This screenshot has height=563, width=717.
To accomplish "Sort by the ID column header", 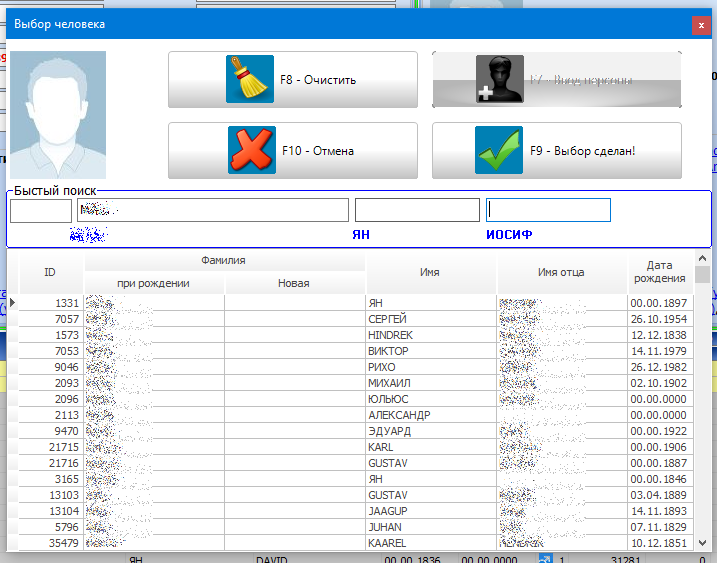I will coord(50,272).
